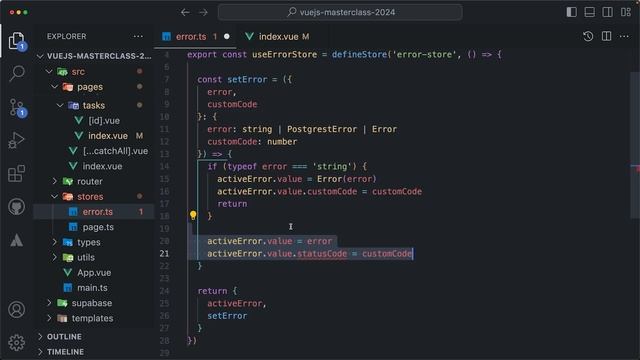Toggle the primary side bar layout icon
The width and height of the screenshot is (640, 360).
[571, 12]
